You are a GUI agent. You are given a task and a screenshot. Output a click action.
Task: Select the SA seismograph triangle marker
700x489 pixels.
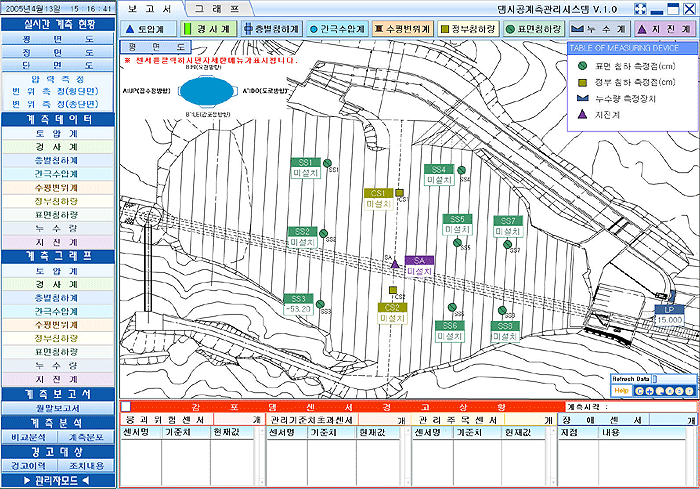pos(396,263)
